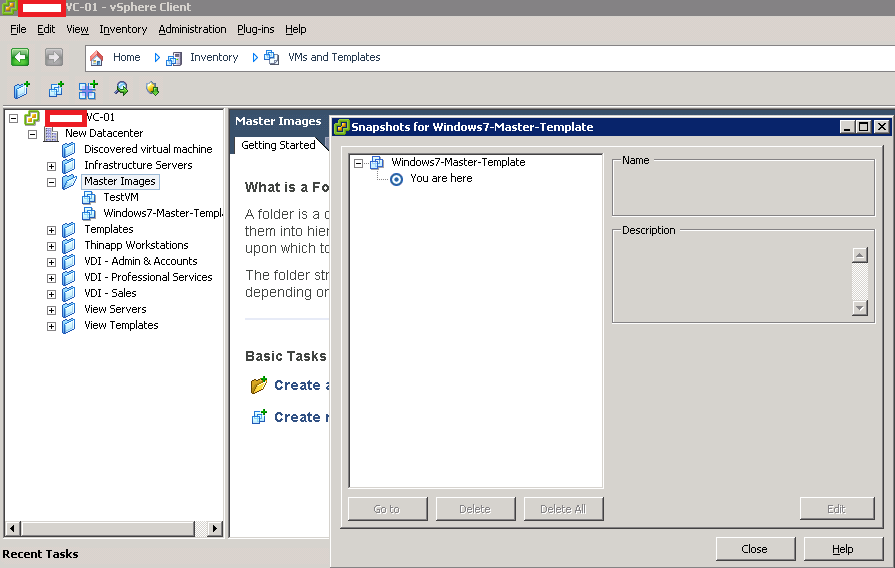
Task: Click the Windows7-Master-Template VM icon in inventory tree
Action: point(88,213)
